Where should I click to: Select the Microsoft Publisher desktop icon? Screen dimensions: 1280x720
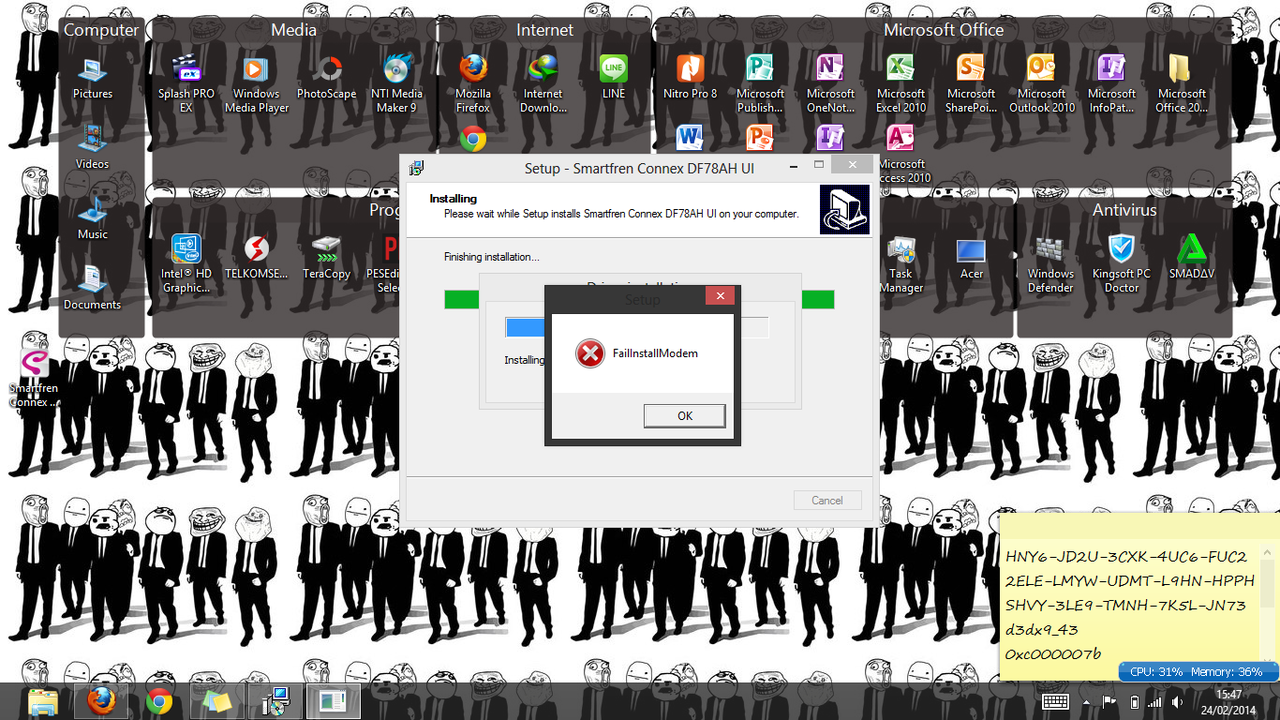tap(760, 84)
